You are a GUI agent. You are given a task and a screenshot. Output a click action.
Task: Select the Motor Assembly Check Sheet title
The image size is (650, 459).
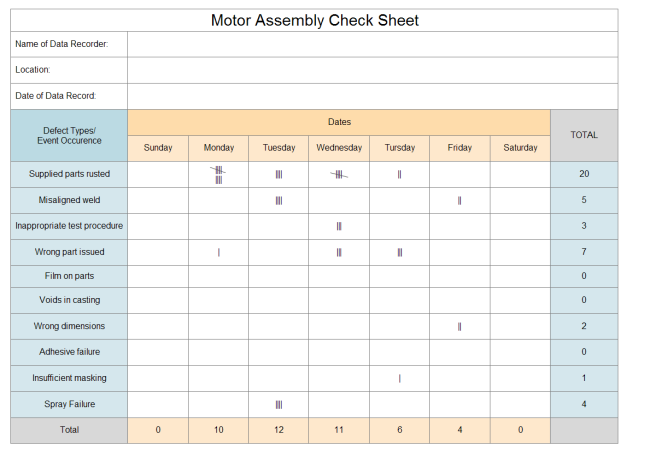(x=315, y=20)
